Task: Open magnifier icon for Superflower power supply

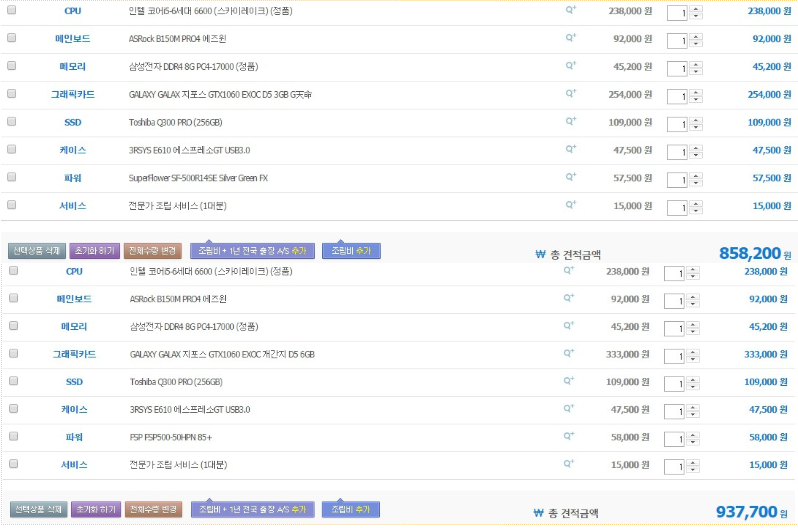Action: (x=571, y=177)
